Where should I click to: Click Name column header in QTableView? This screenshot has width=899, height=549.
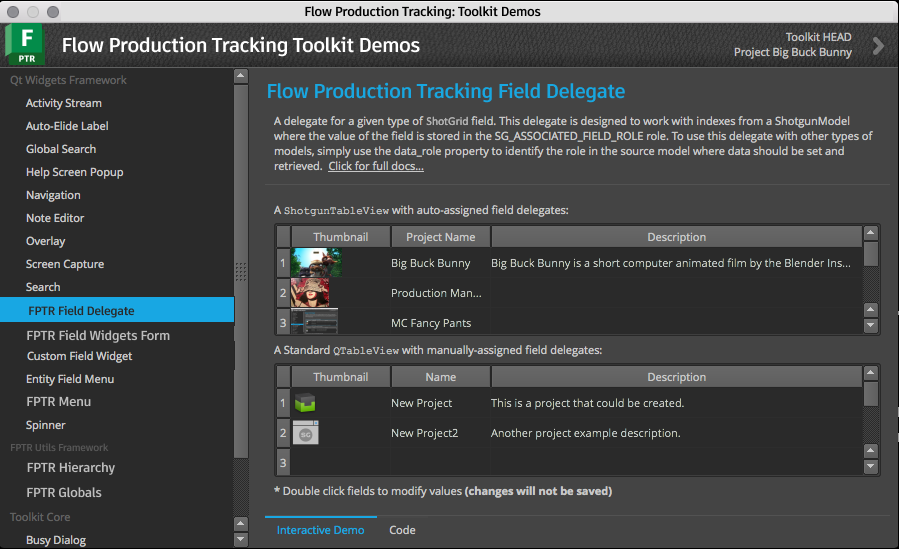pos(440,377)
